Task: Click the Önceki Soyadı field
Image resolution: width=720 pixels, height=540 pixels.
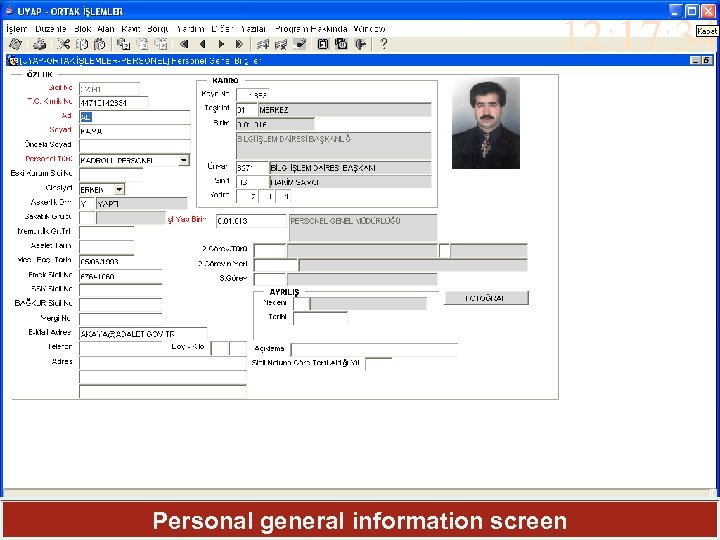Action: [x=135, y=146]
